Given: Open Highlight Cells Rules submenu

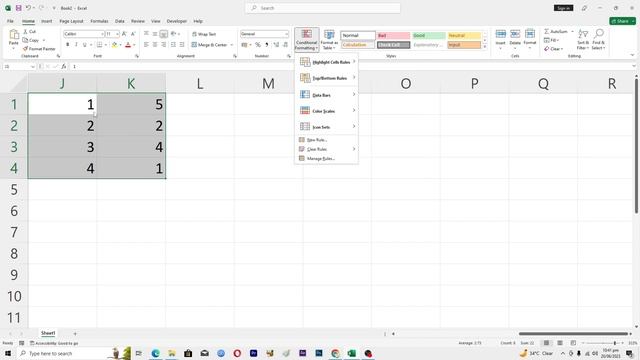Looking at the screenshot, I should (327, 62).
